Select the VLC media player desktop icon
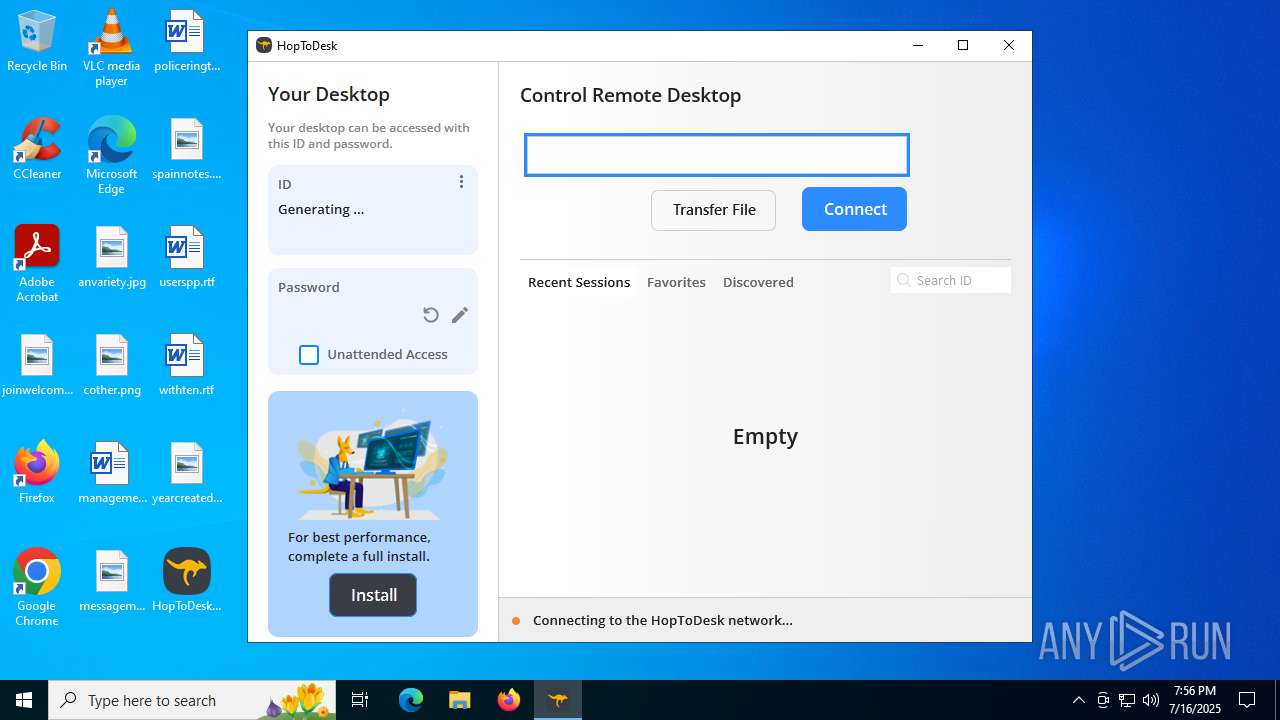 point(111,48)
